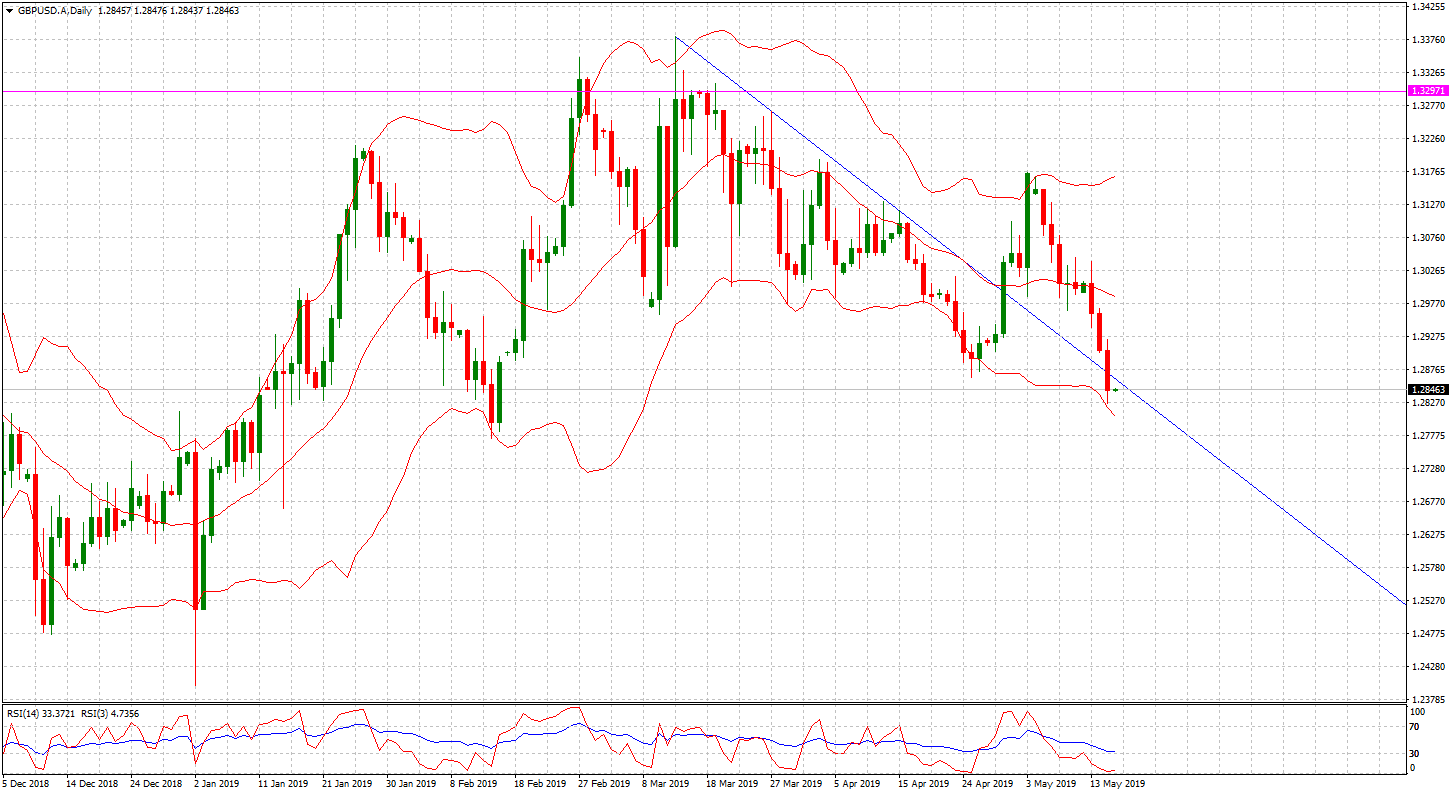Click the 1.26275 price axis label
The height and width of the screenshot is (795, 1449).
[x=1427, y=535]
